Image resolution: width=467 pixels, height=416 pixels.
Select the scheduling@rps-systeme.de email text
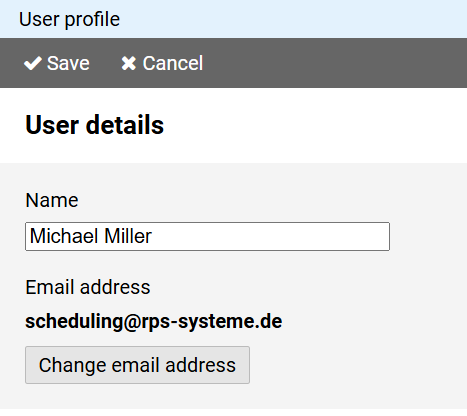click(x=154, y=322)
